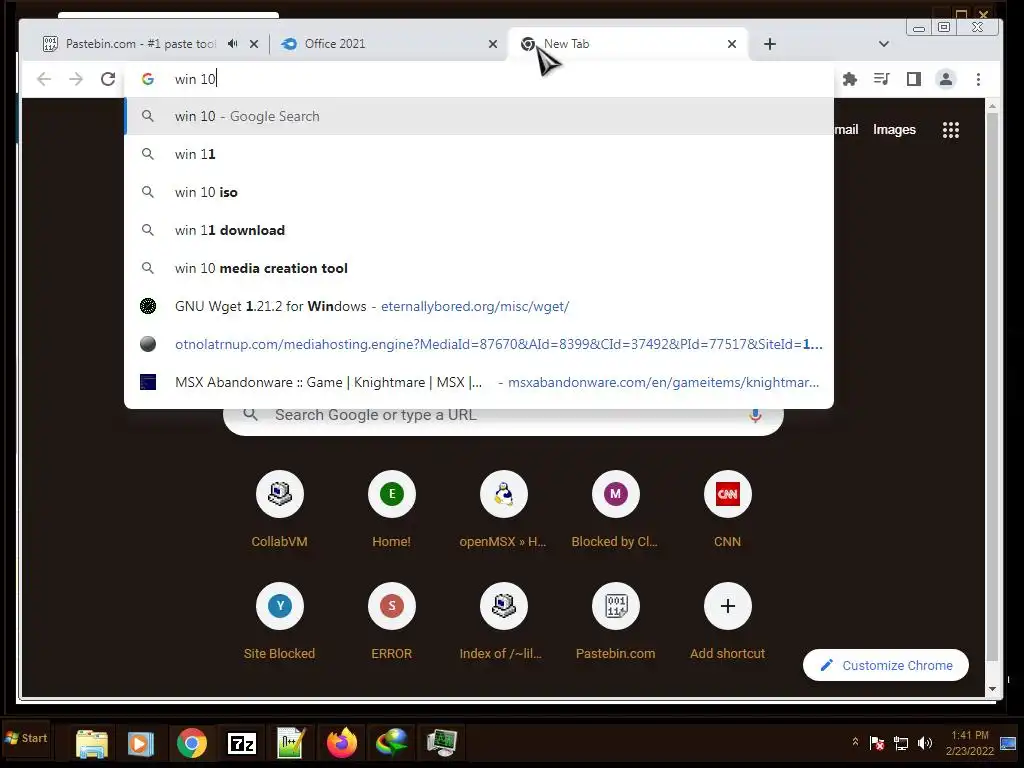
Task: Click the browser Back arrow
Action: pos(44,79)
